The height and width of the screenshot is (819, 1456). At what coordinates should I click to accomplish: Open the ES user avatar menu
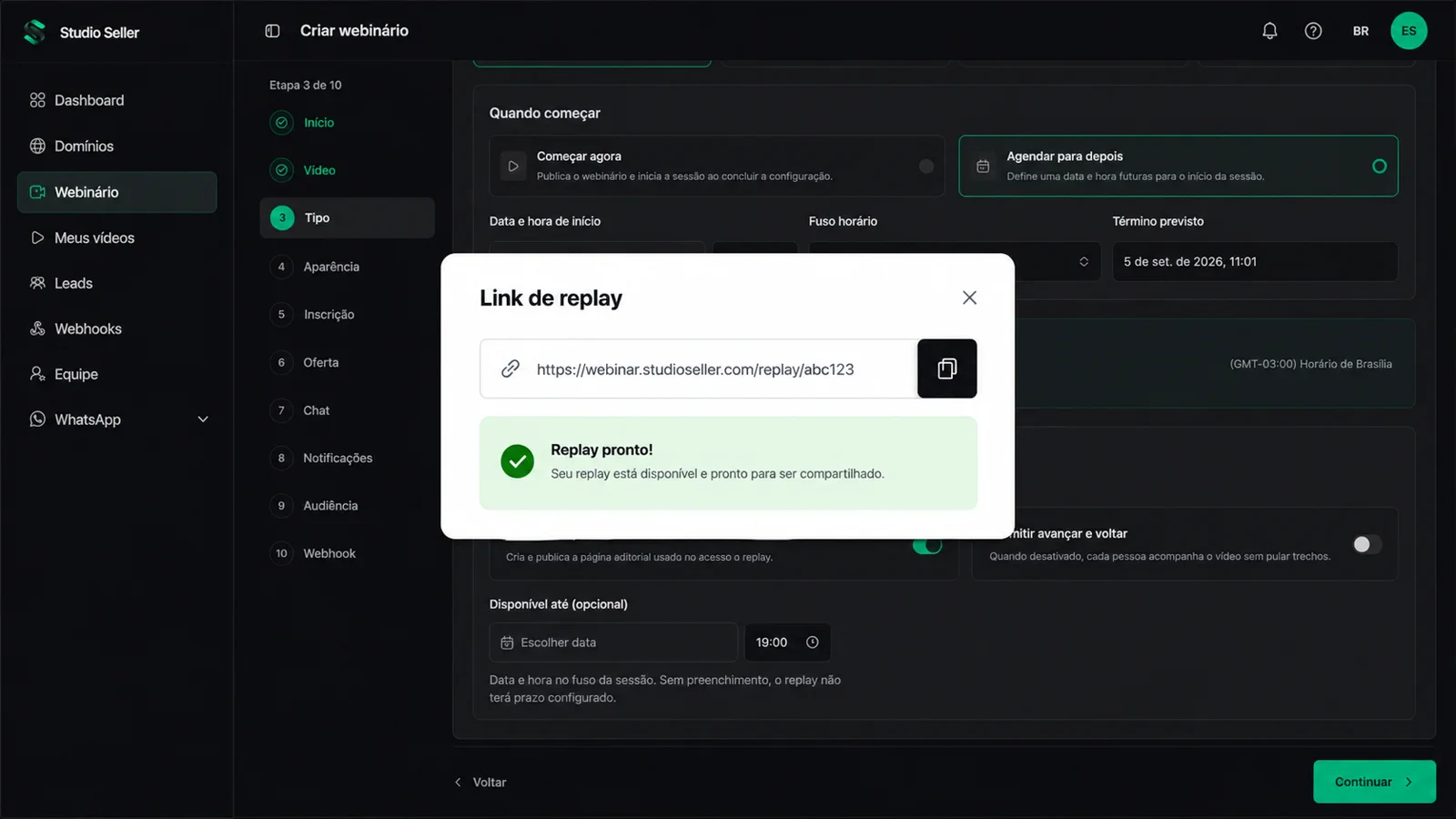pos(1409,31)
